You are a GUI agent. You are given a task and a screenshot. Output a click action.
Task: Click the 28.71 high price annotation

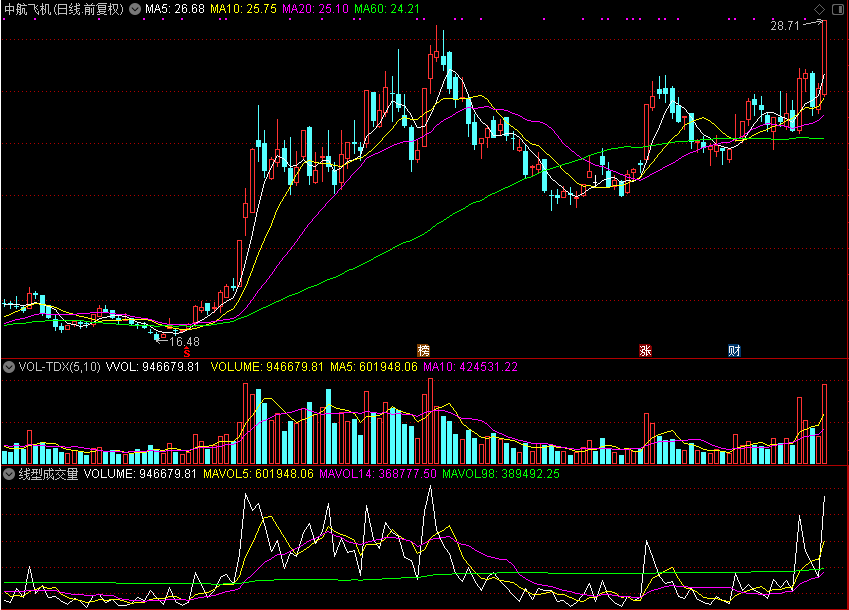785,26
